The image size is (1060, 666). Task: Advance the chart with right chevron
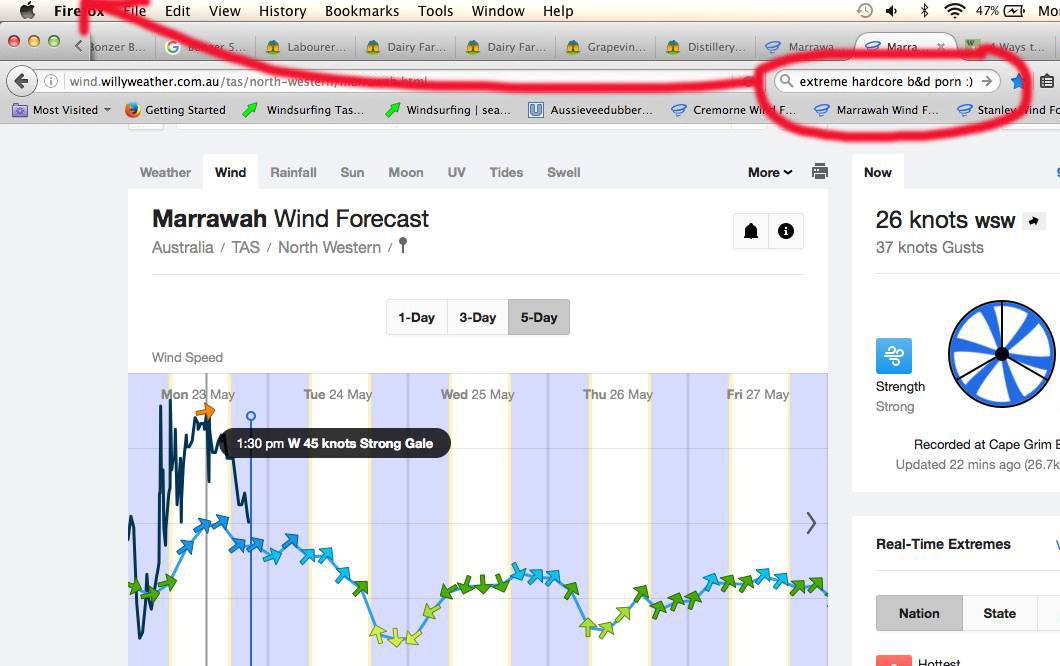click(x=811, y=523)
